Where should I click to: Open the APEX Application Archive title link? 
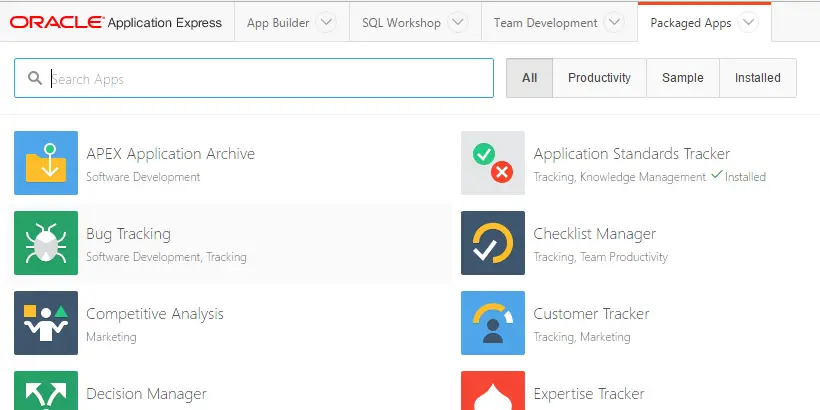[170, 154]
